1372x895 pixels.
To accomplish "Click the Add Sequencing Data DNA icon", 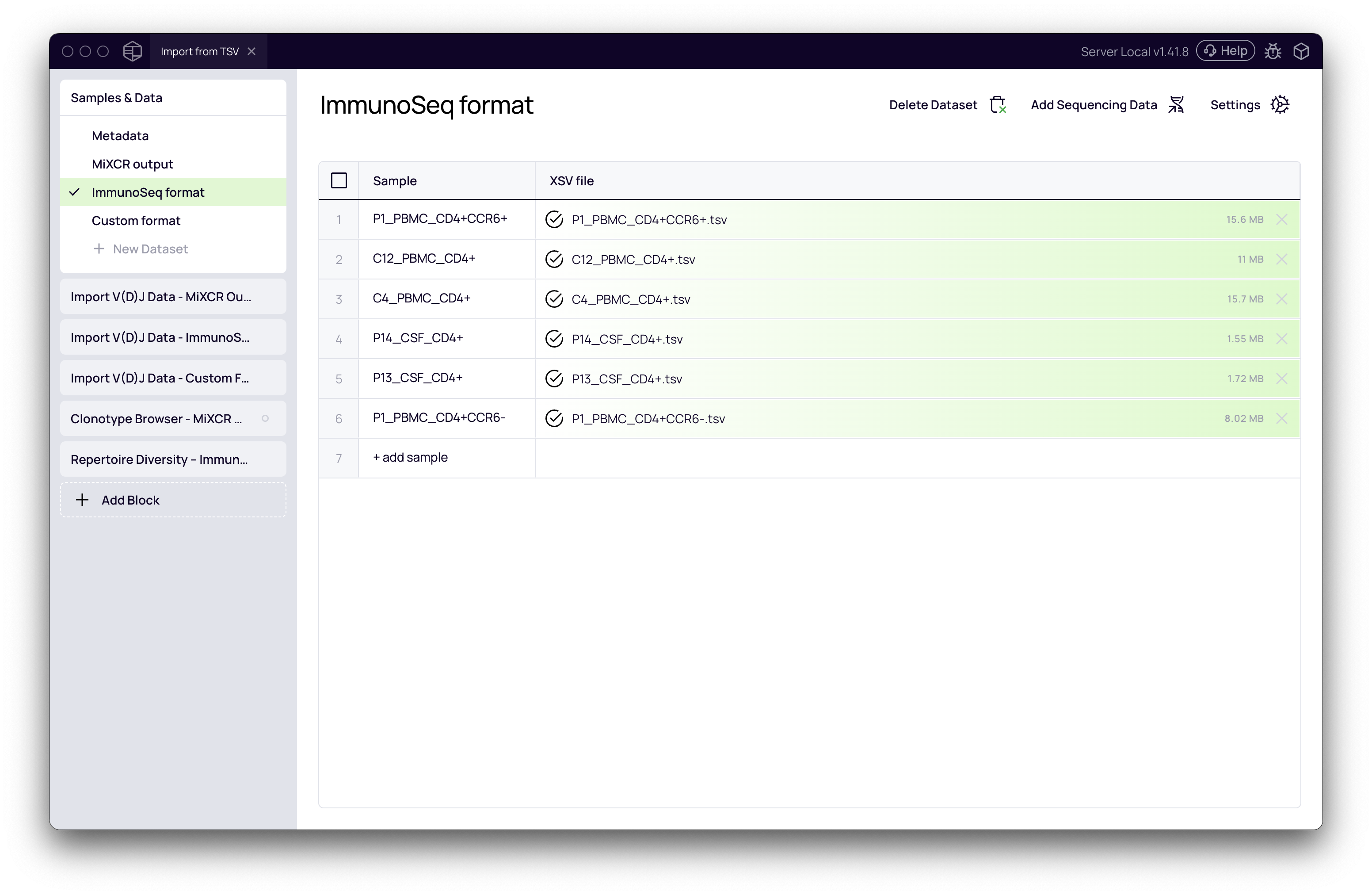I will point(1177,104).
